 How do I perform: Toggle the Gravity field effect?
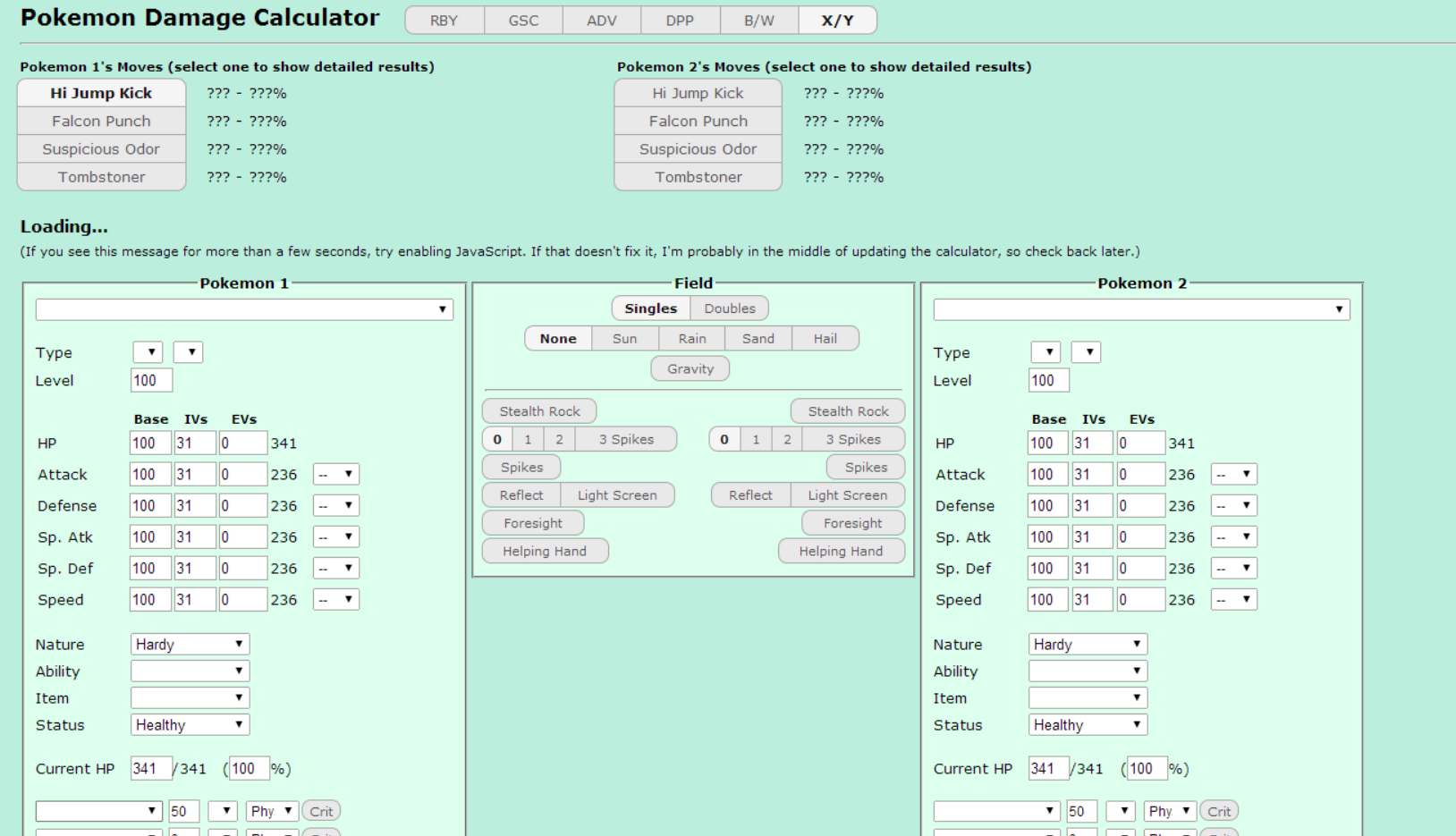tap(690, 368)
